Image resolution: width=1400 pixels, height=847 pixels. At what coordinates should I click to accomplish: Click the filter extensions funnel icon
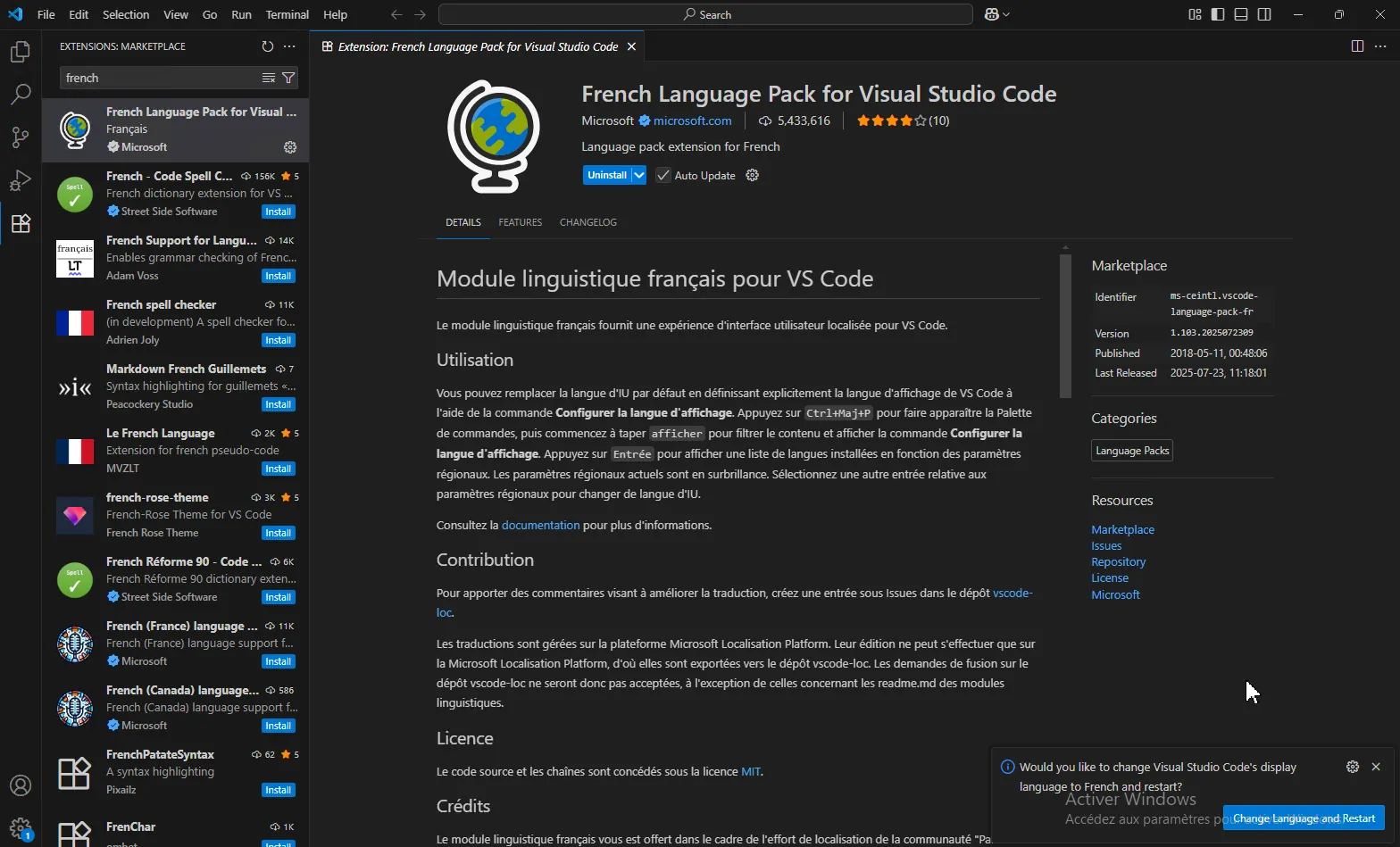[288, 78]
